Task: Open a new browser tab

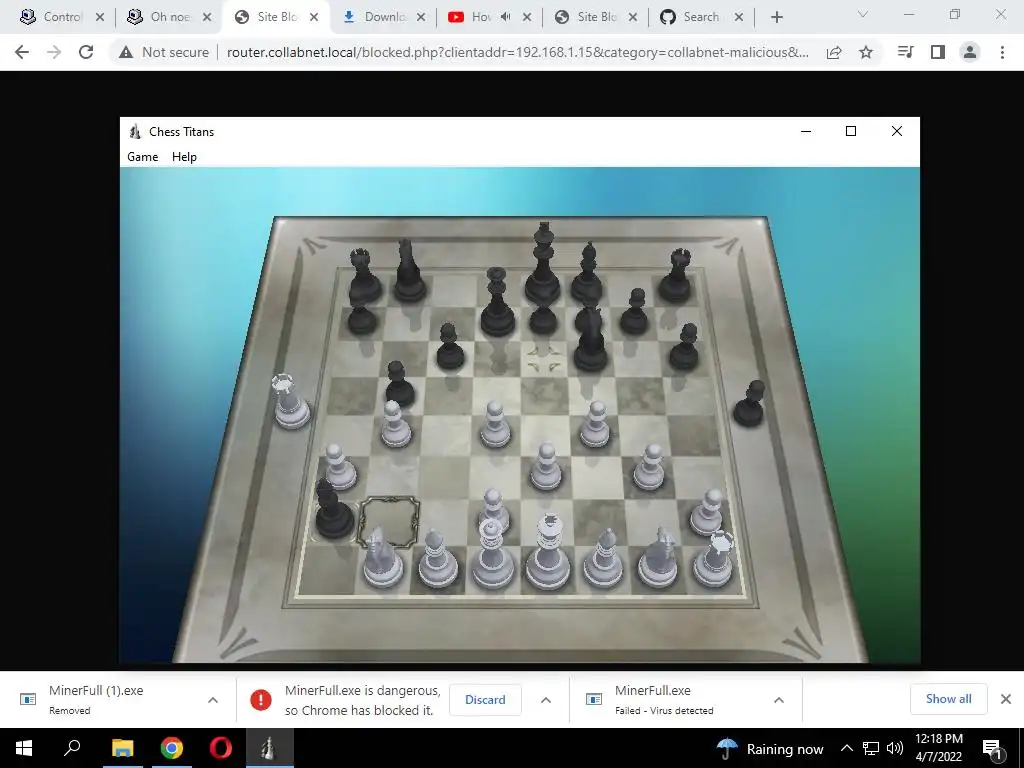Action: 776,17
